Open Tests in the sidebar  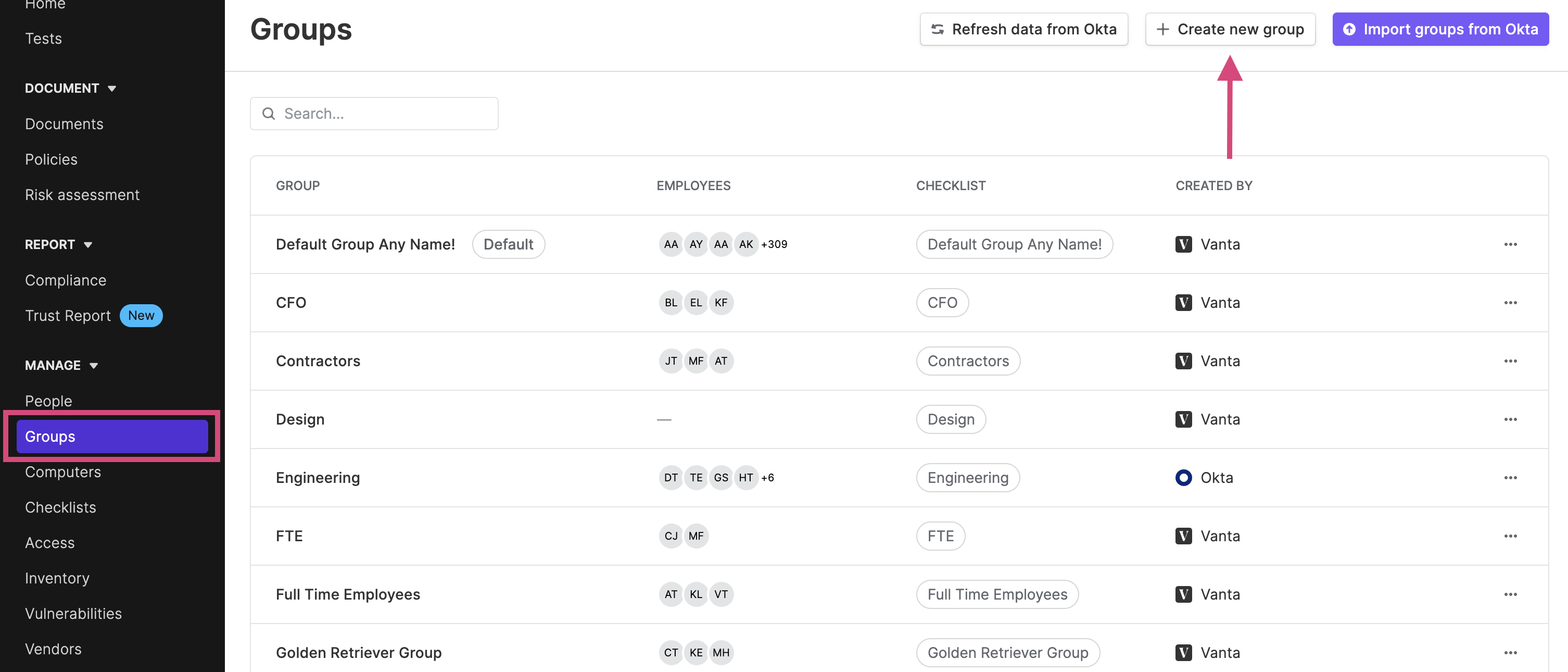[43, 39]
